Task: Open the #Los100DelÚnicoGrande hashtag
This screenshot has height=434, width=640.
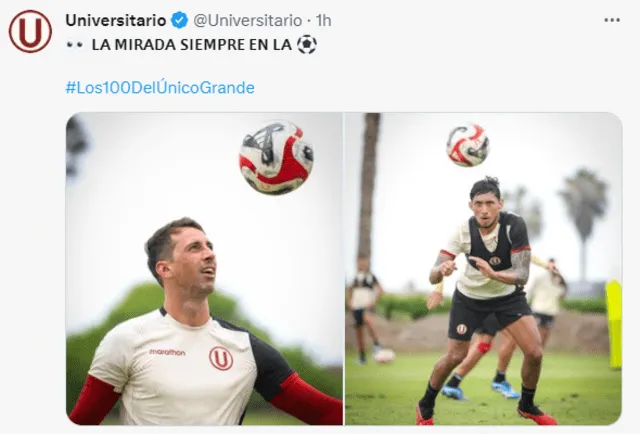Action: pyautogui.click(x=160, y=87)
